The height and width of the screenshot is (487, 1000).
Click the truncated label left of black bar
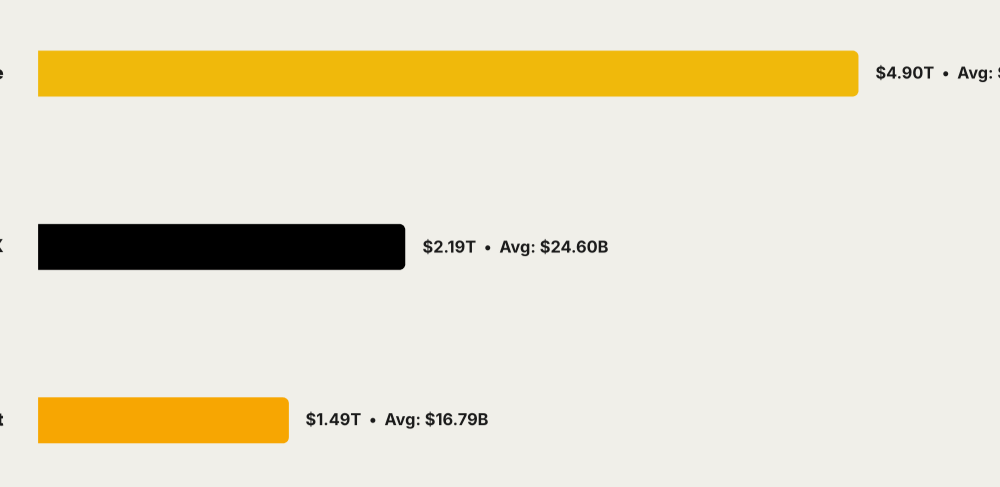coord(2,247)
